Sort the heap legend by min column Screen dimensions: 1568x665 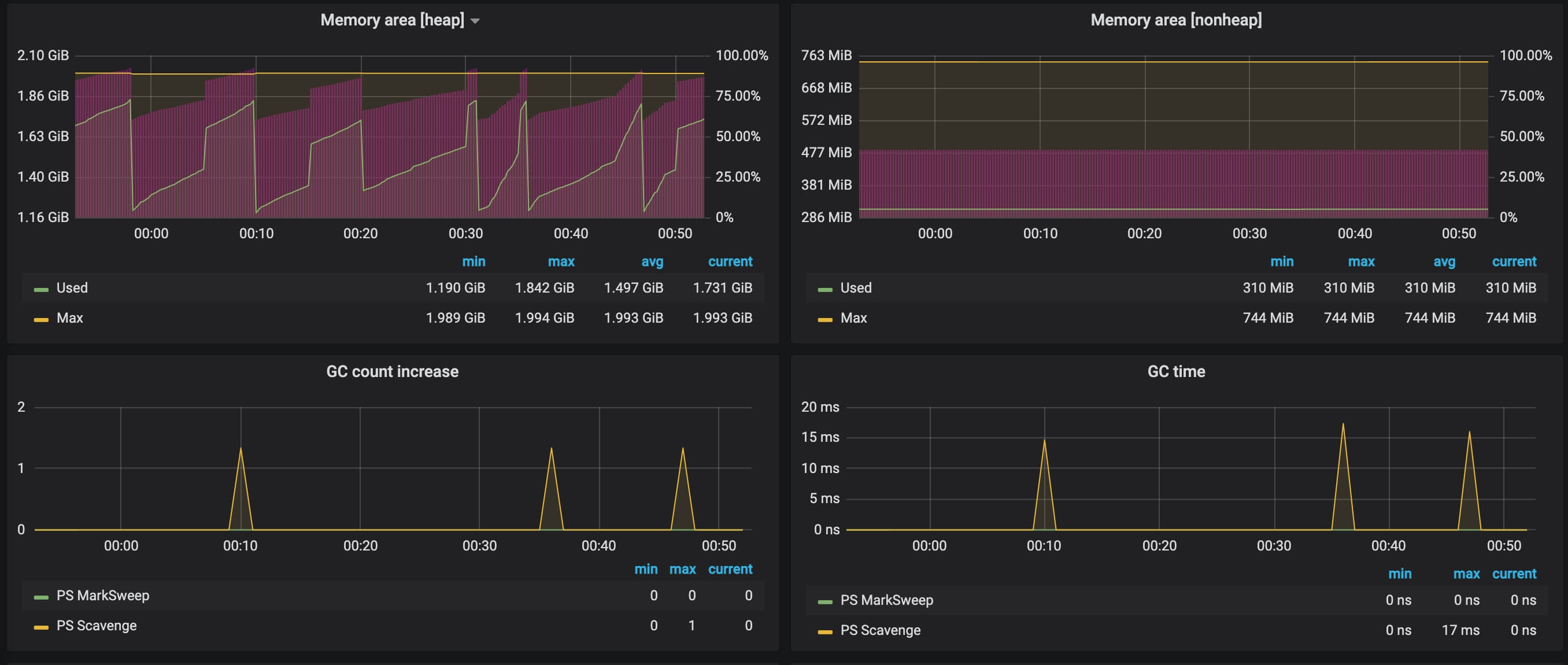point(473,262)
